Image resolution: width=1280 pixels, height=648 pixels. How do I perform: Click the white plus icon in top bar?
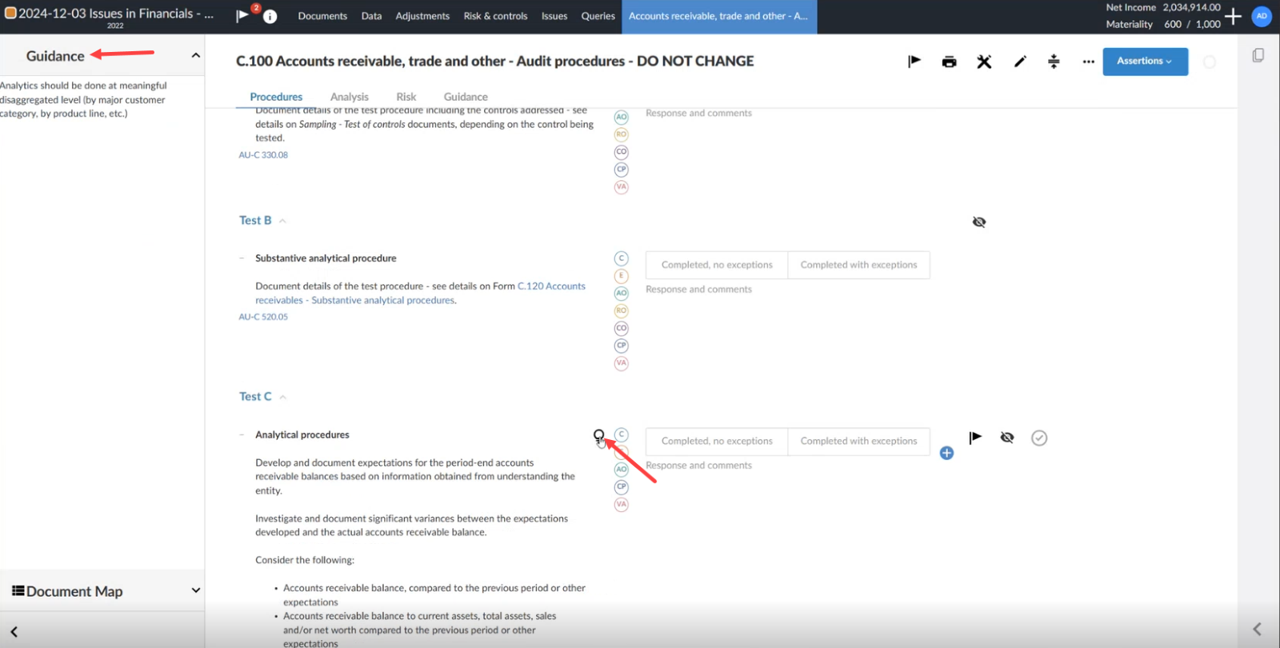(x=1233, y=16)
